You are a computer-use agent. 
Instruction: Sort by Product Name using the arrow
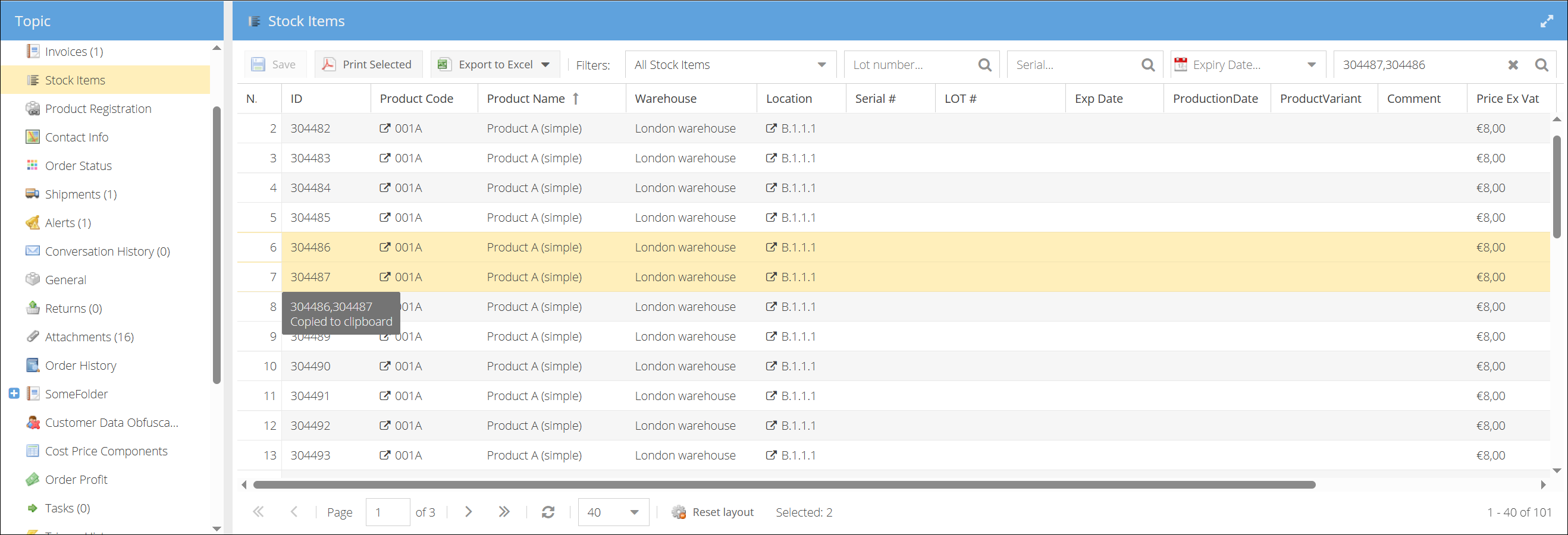(576, 98)
